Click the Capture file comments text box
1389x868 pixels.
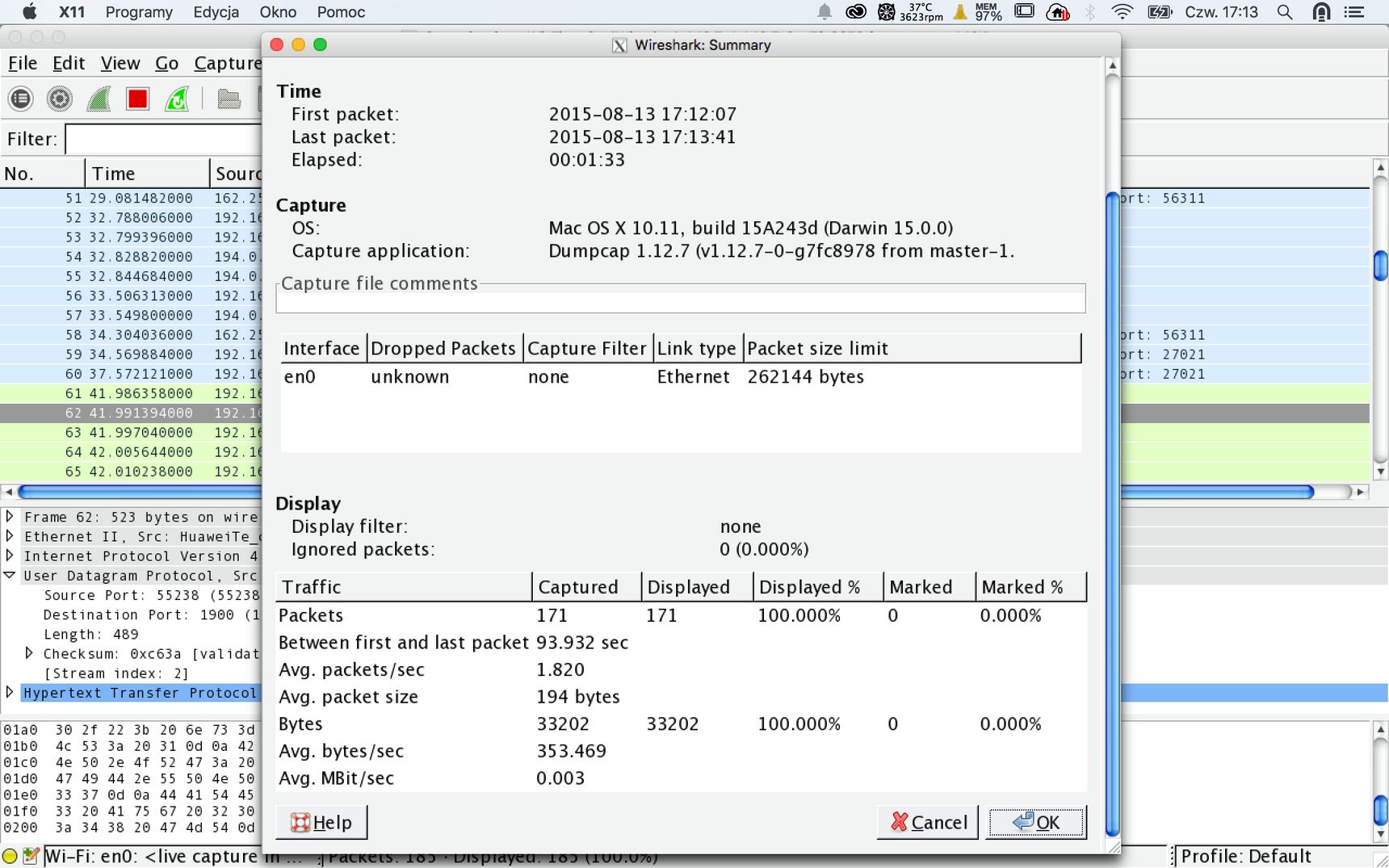point(681,302)
